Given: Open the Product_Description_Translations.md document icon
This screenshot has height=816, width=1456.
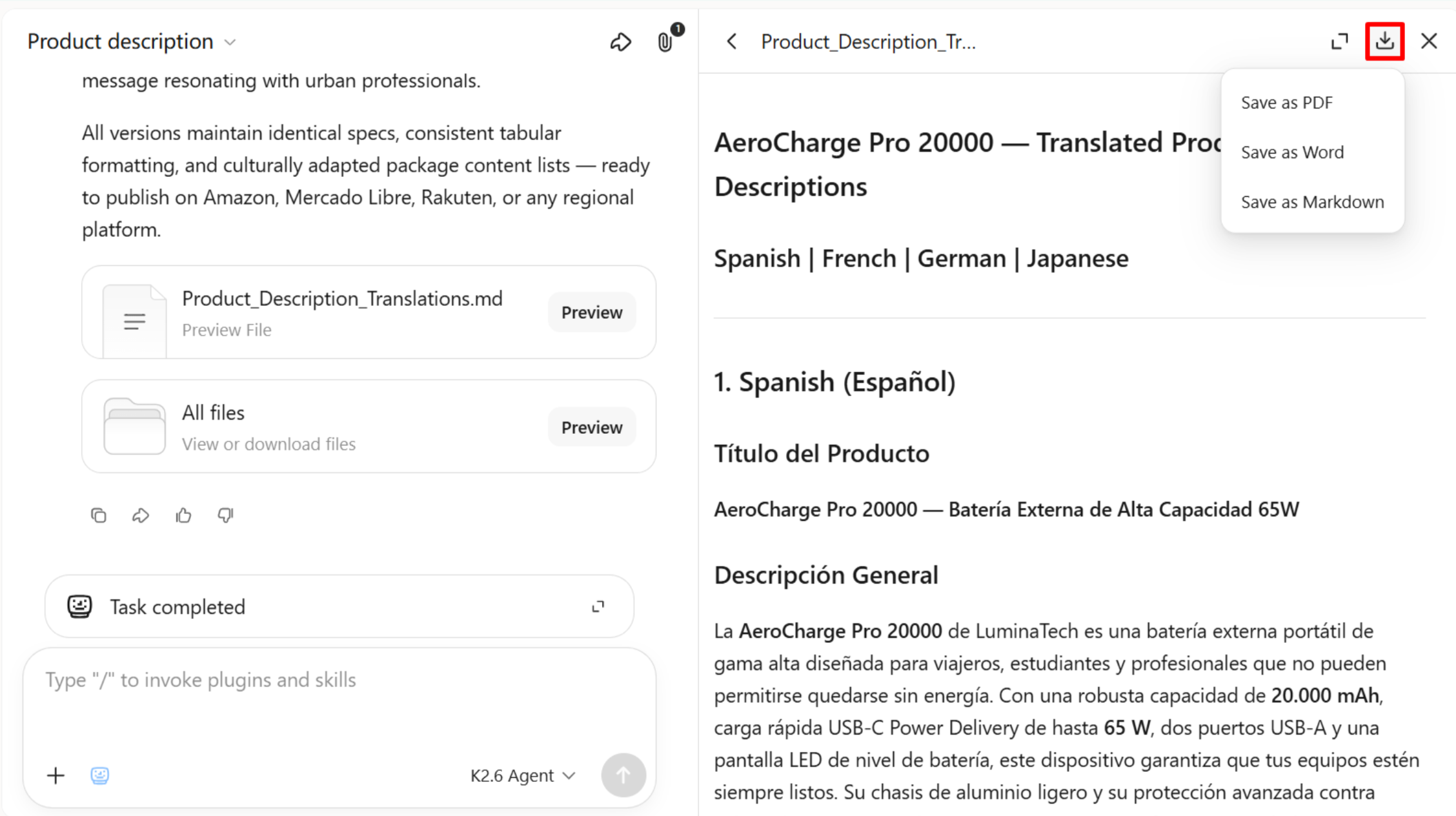Looking at the screenshot, I should point(134,320).
